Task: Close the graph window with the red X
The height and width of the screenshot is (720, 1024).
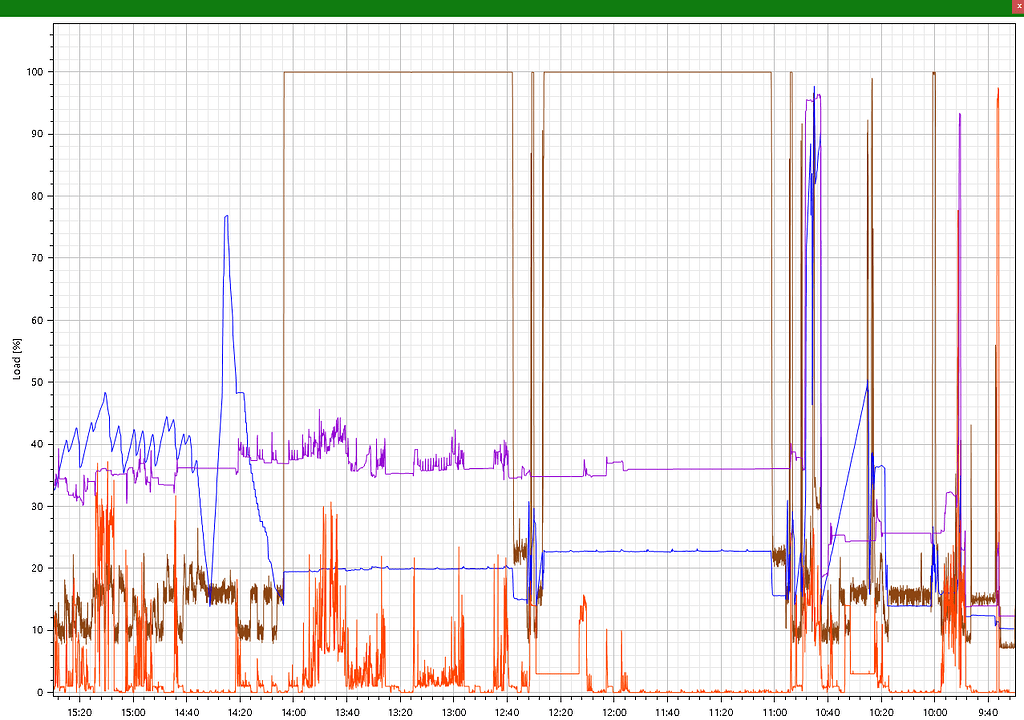Action: (1017, 6)
